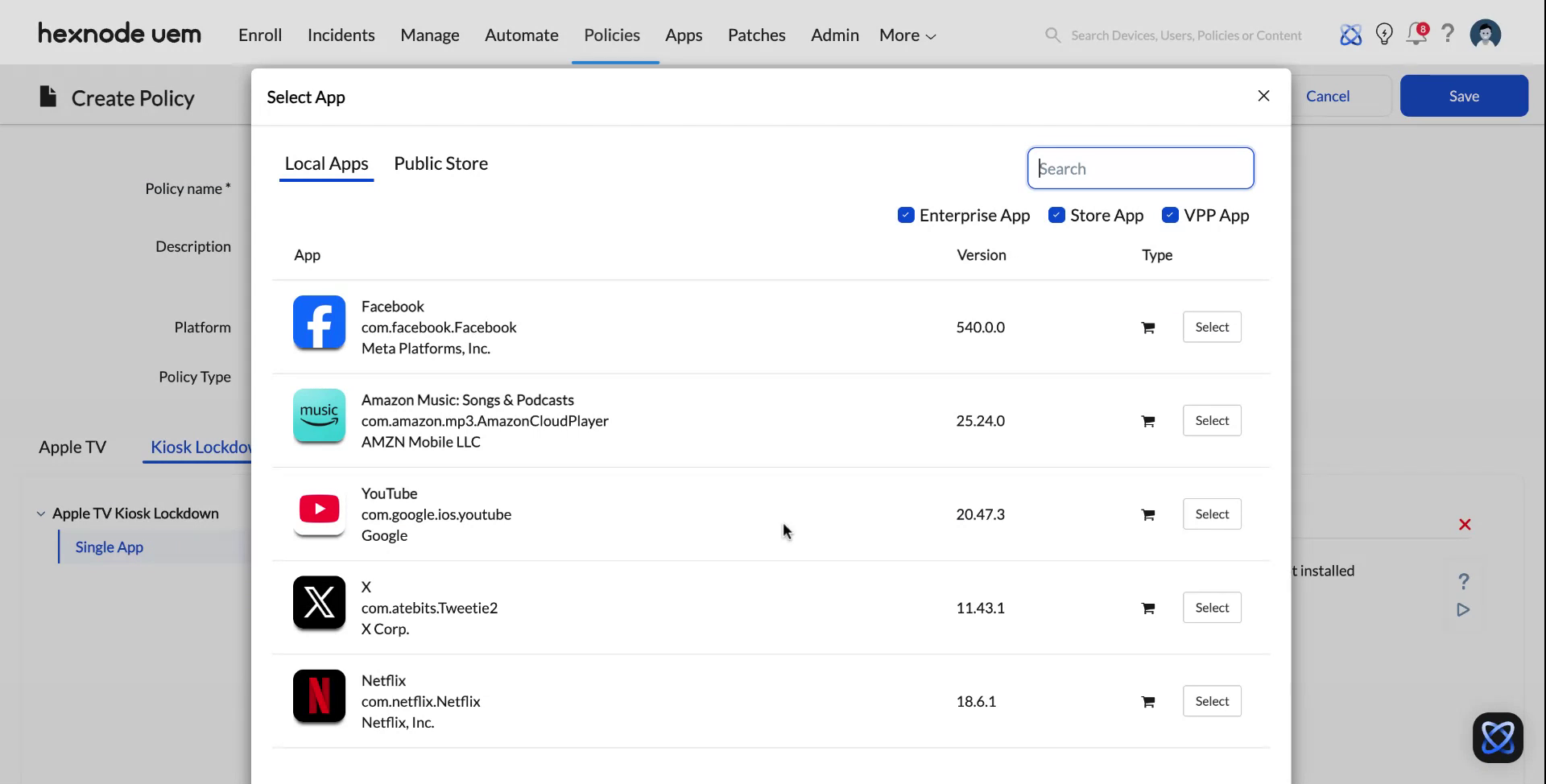Click the Netflix app icon
Screen dimensions: 1546x784
(319, 696)
